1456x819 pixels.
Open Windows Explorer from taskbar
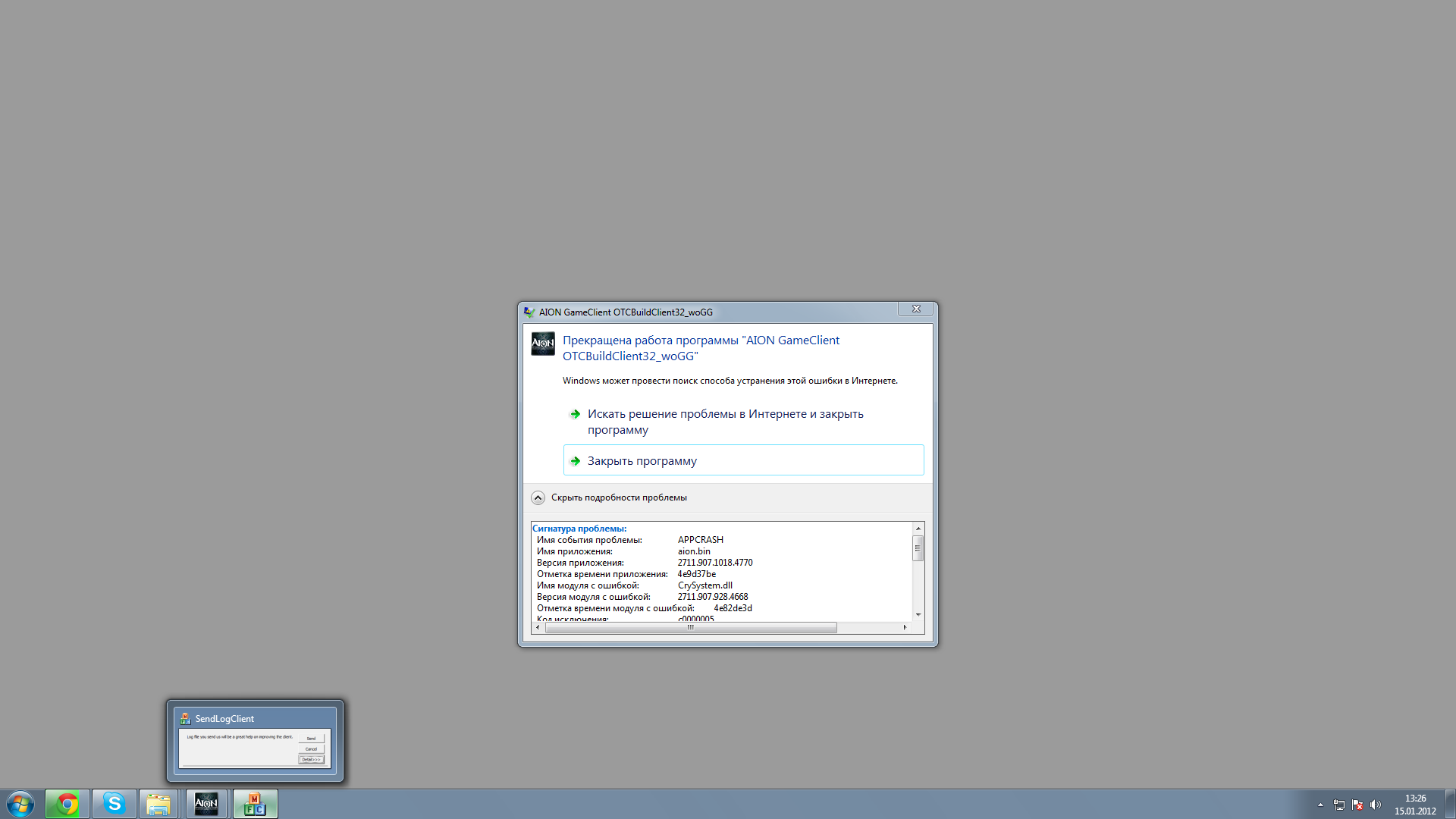pyautogui.click(x=158, y=804)
